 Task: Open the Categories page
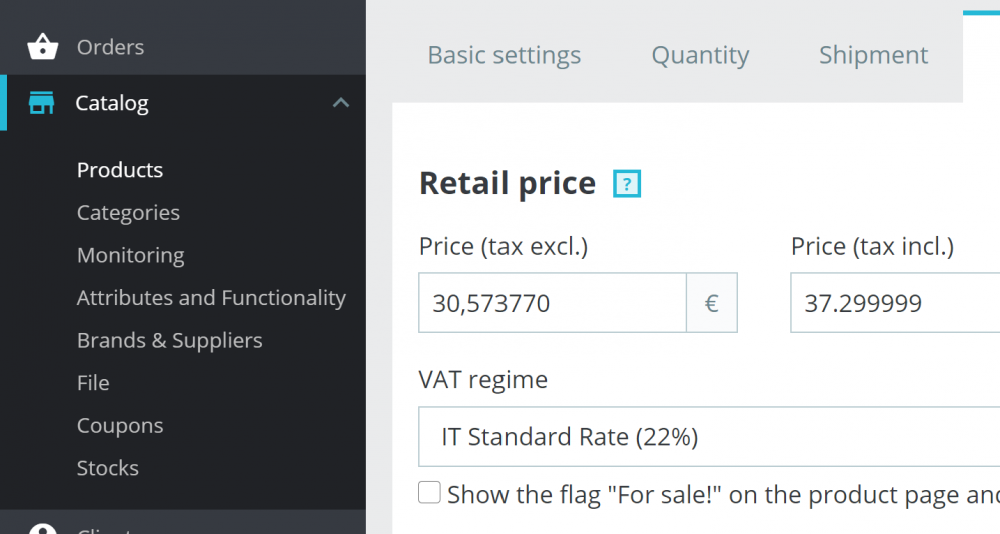(128, 213)
